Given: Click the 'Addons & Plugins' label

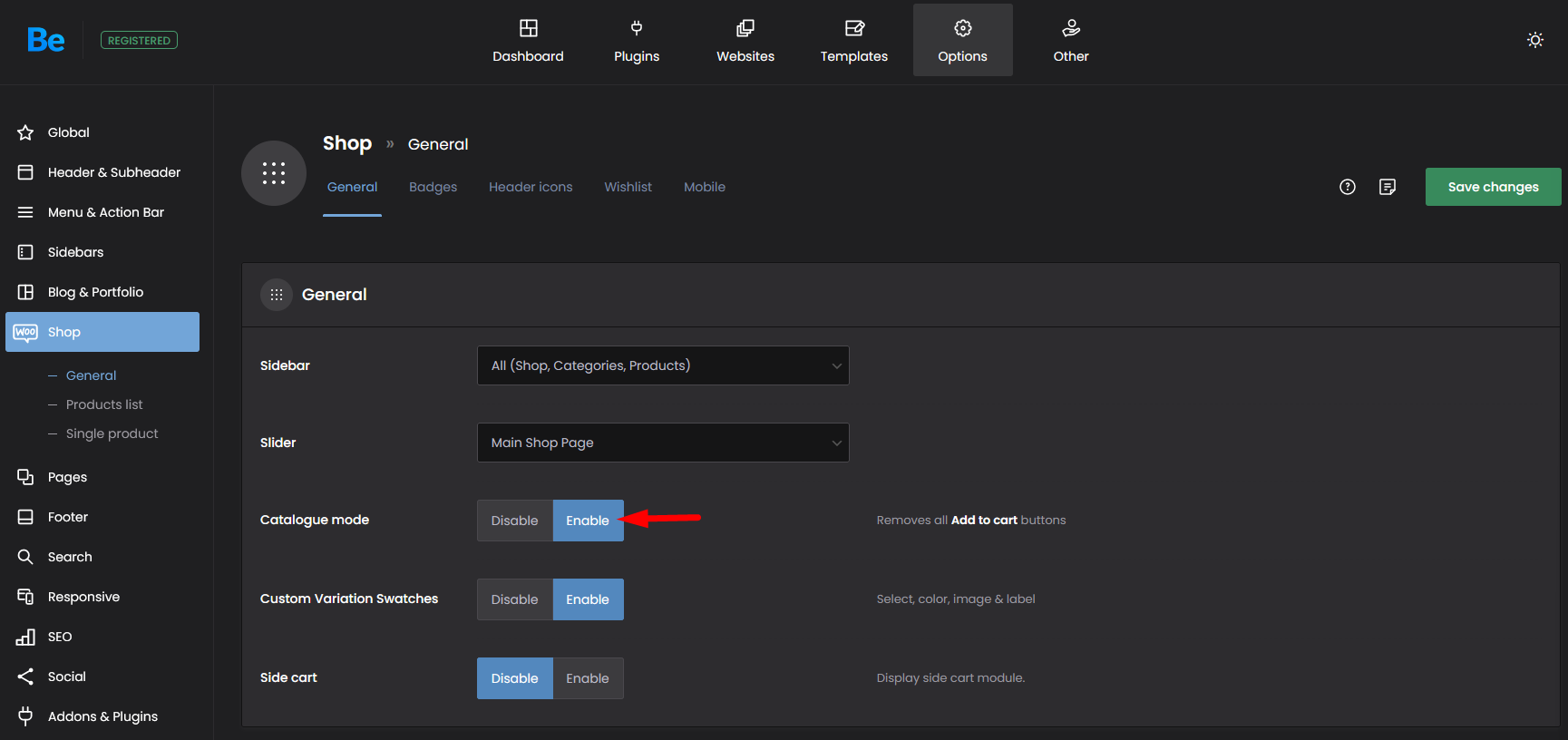Looking at the screenshot, I should pos(102,716).
